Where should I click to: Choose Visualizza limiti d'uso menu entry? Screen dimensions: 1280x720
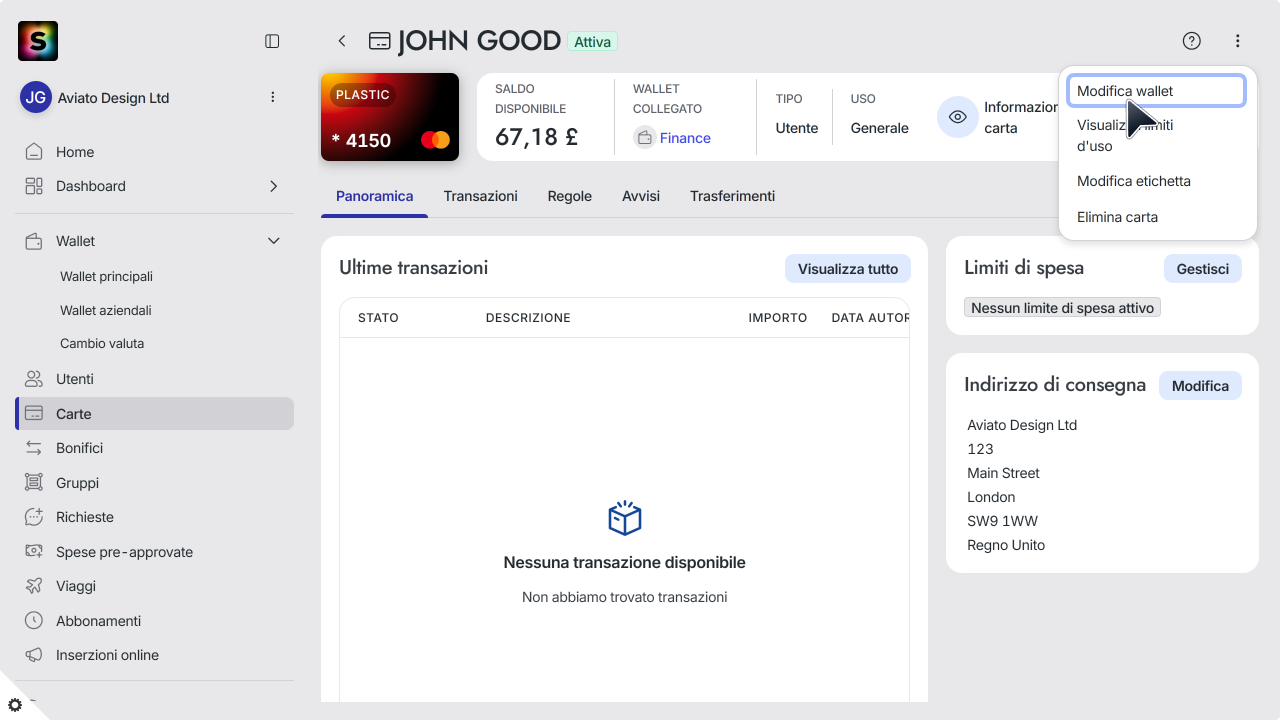pyautogui.click(x=1156, y=136)
